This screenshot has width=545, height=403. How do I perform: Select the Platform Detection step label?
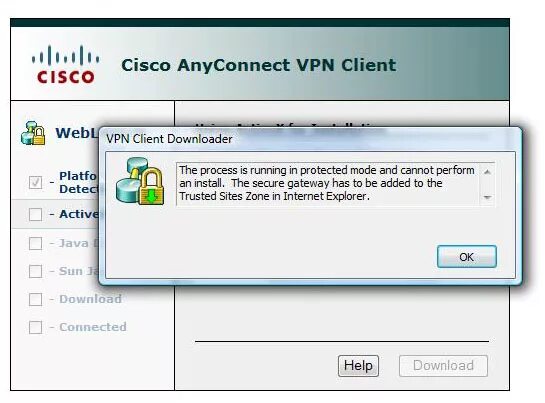tap(79, 182)
